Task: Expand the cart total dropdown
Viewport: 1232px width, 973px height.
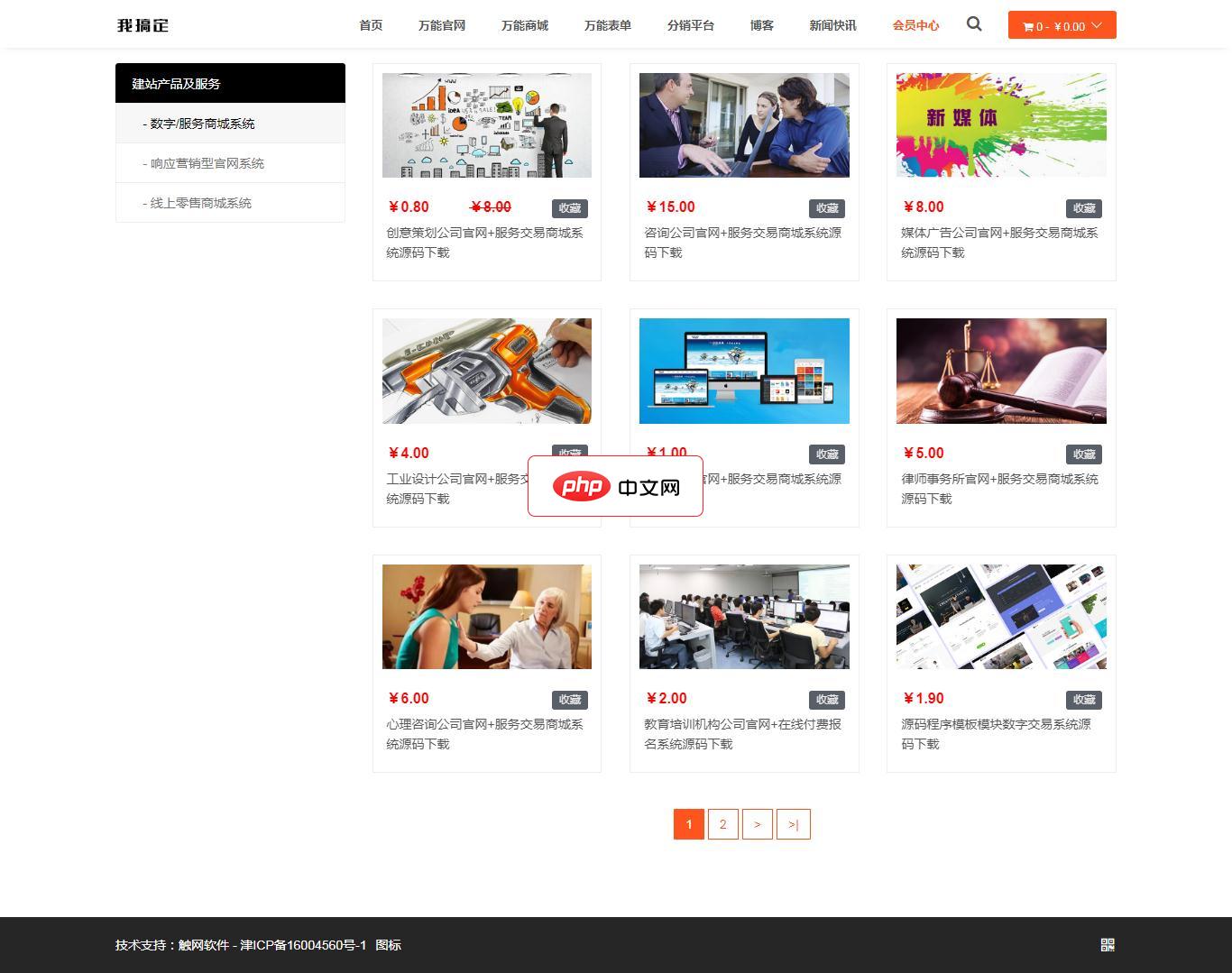Action: (1098, 25)
